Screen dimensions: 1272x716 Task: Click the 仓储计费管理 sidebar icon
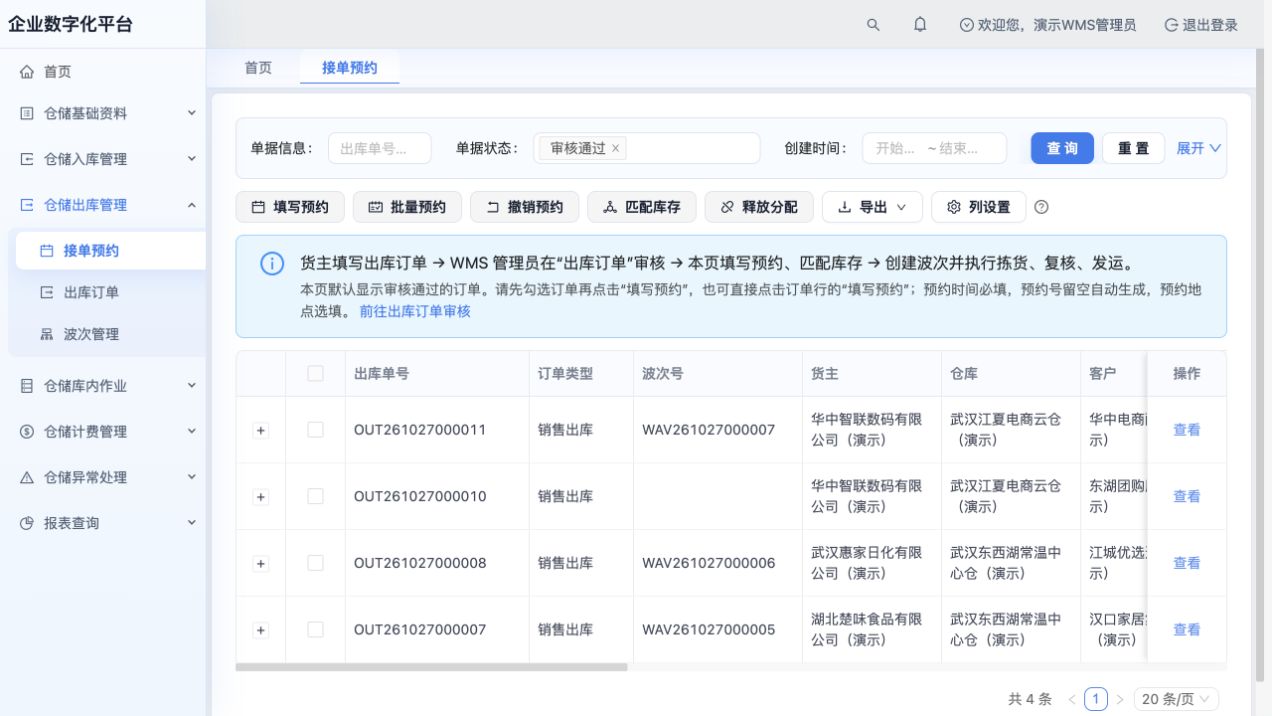[27, 432]
